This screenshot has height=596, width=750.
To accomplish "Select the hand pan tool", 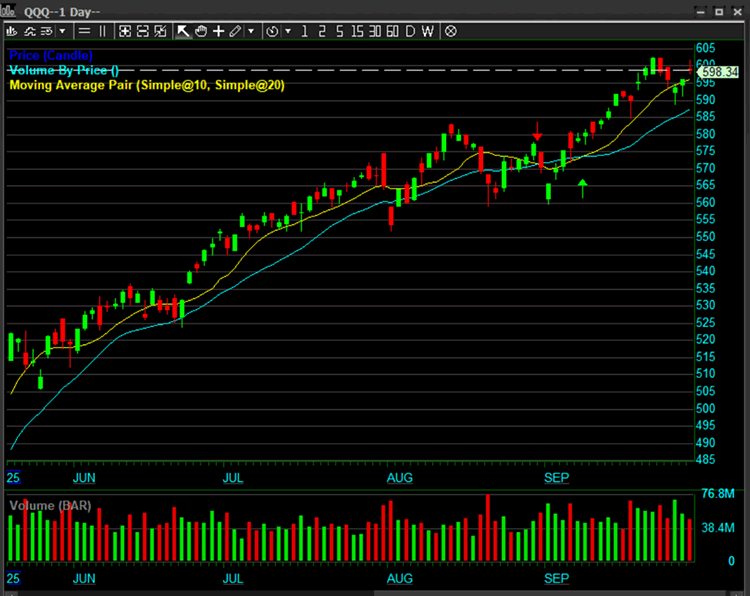I will (200, 31).
